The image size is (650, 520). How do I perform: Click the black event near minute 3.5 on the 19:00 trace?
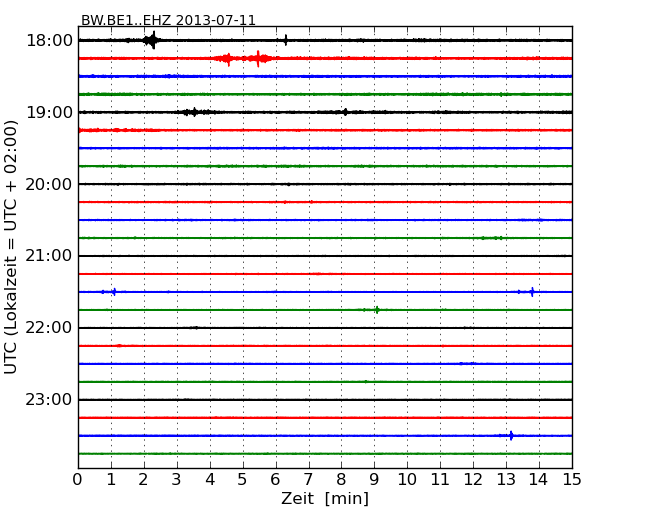(198, 112)
